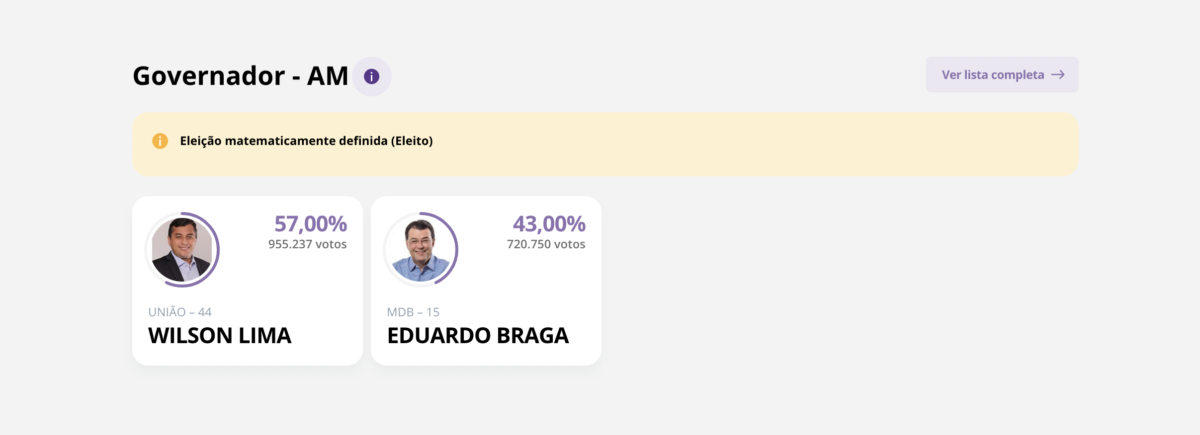Click the orange info icon in the yellow banner
Viewport: 1200px width, 435px height.
click(x=160, y=141)
